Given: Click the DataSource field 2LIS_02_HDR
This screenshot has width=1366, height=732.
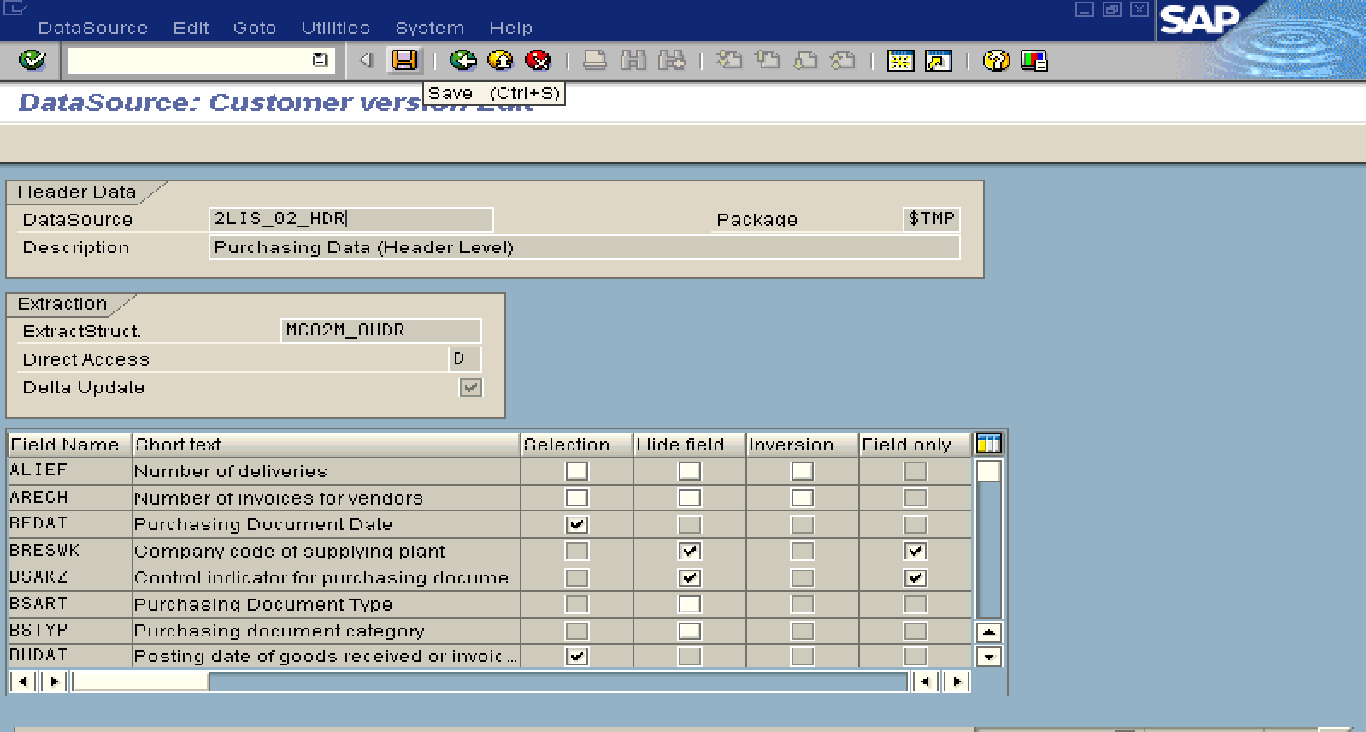Looking at the screenshot, I should (x=351, y=219).
